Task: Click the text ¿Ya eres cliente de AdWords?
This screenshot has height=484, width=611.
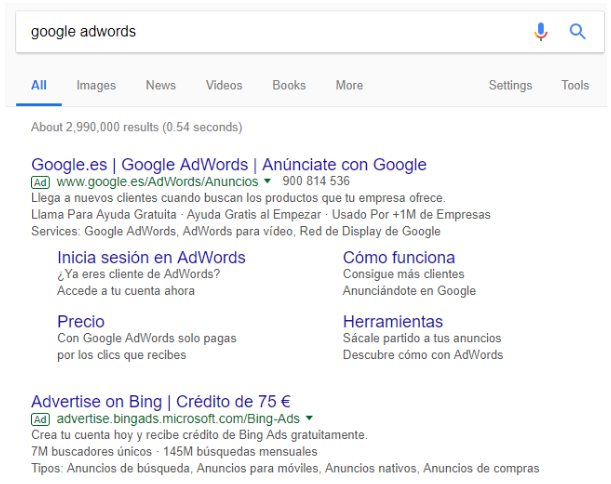Action: (x=139, y=274)
